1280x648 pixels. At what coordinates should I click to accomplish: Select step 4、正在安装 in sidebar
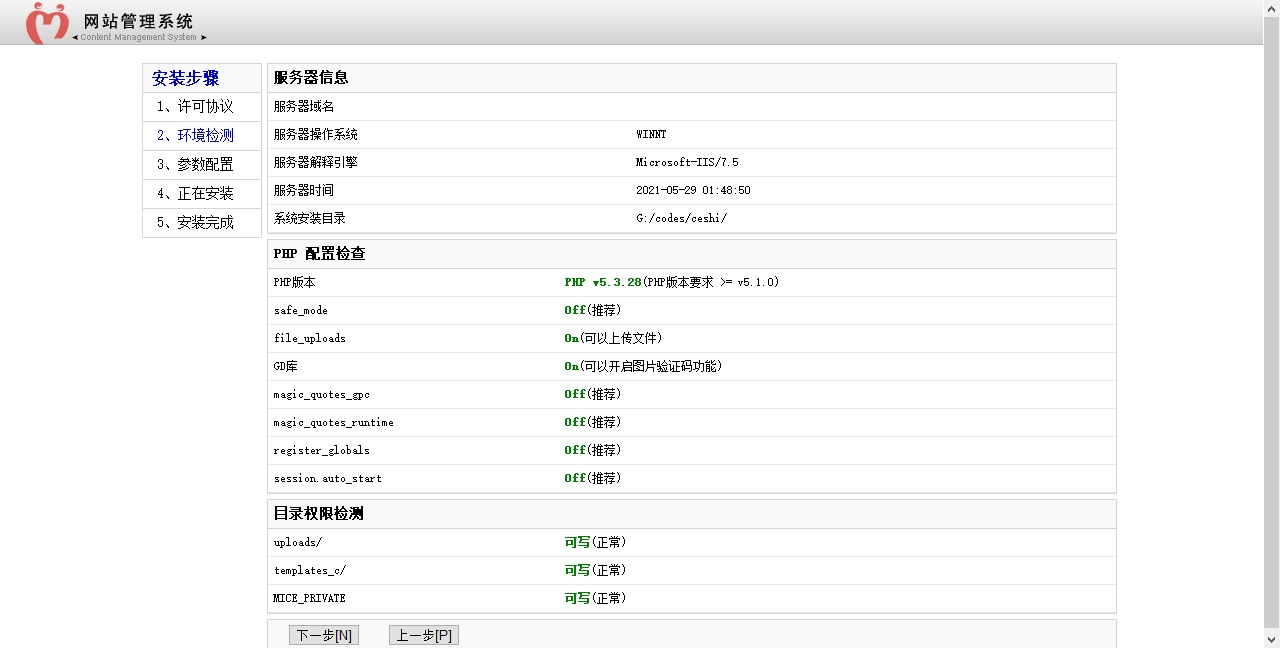point(202,194)
